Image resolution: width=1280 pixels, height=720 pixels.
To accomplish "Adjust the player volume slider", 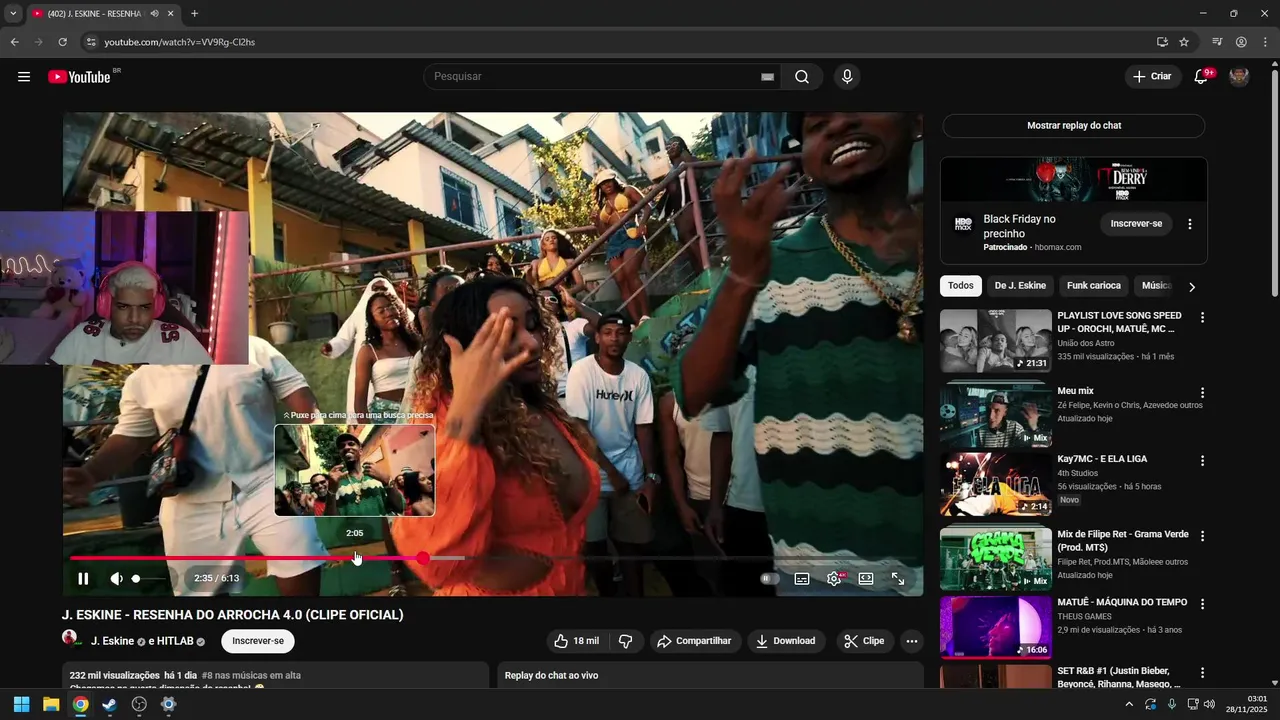I will coord(149,578).
